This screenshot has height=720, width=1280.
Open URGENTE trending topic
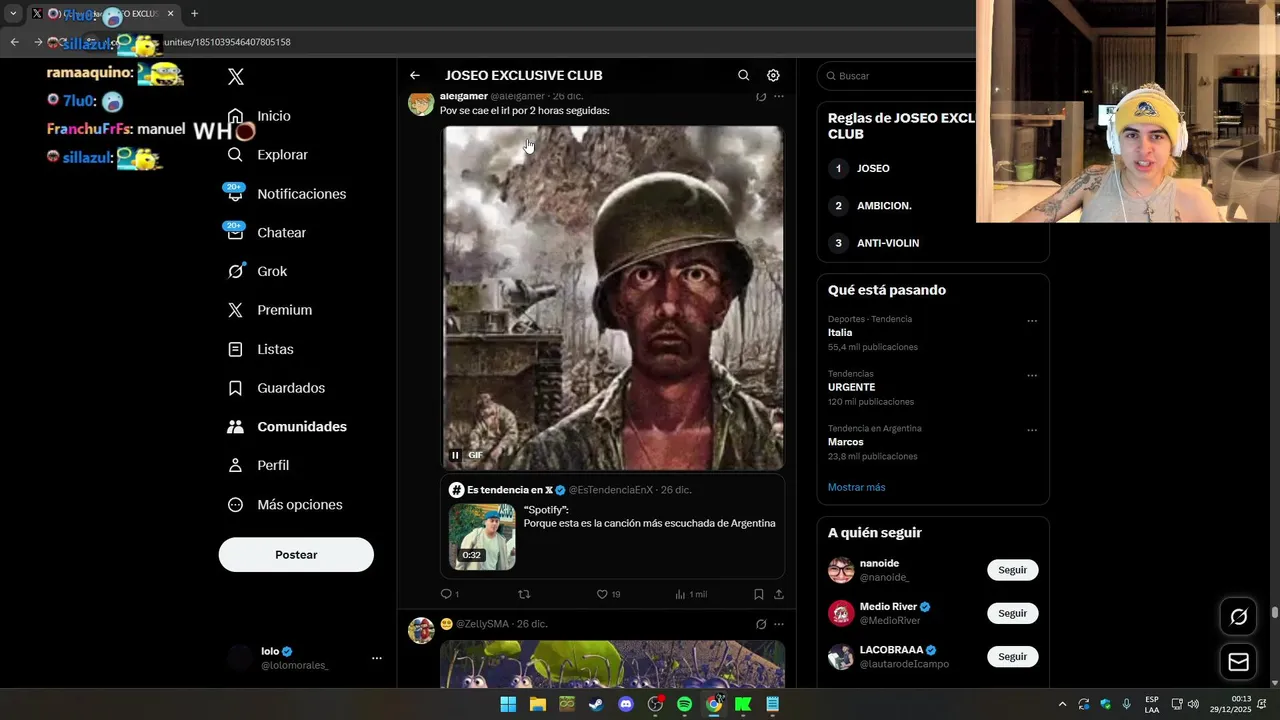[851, 387]
